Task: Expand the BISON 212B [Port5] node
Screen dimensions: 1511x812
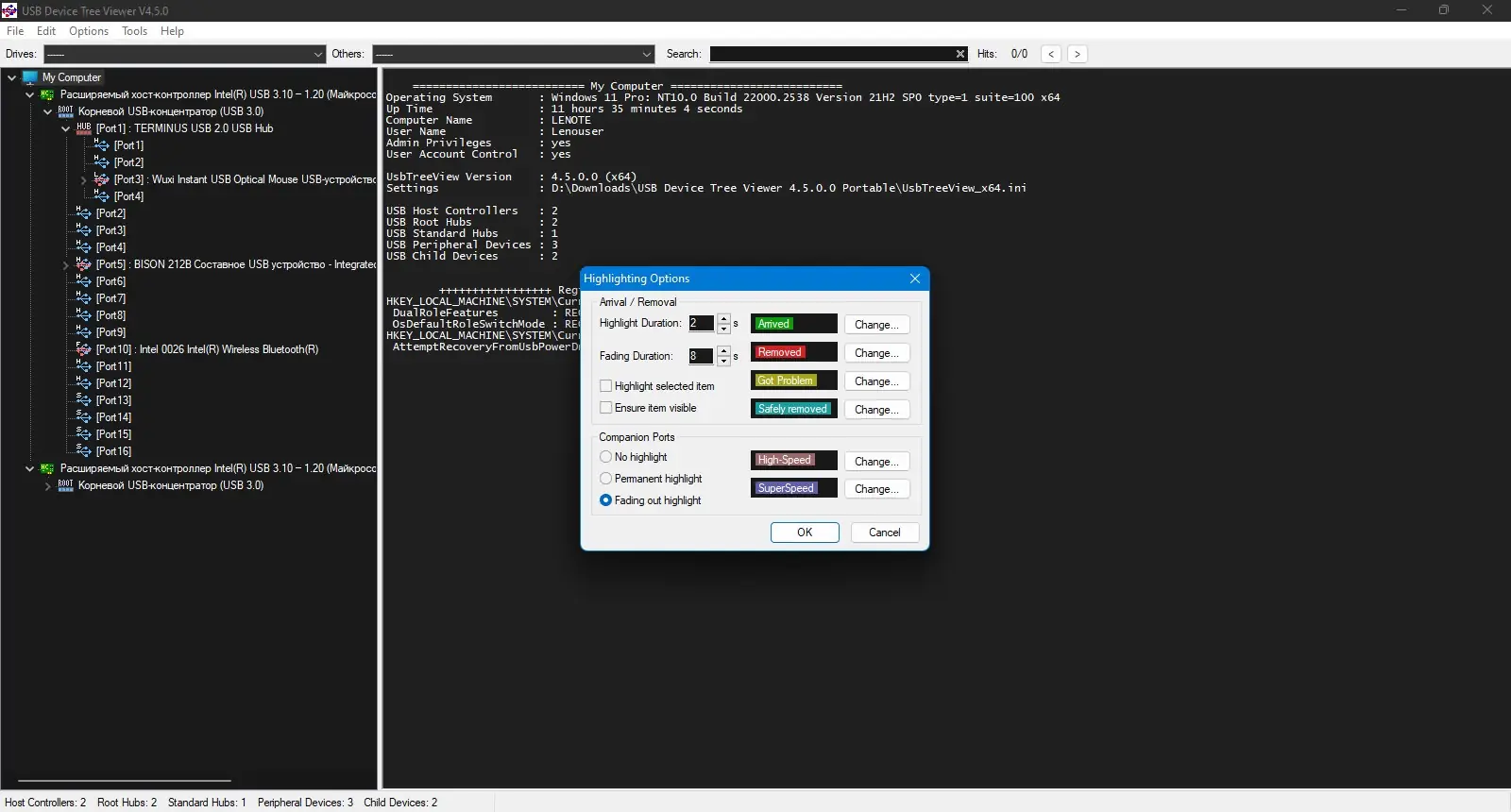Action: click(x=66, y=264)
